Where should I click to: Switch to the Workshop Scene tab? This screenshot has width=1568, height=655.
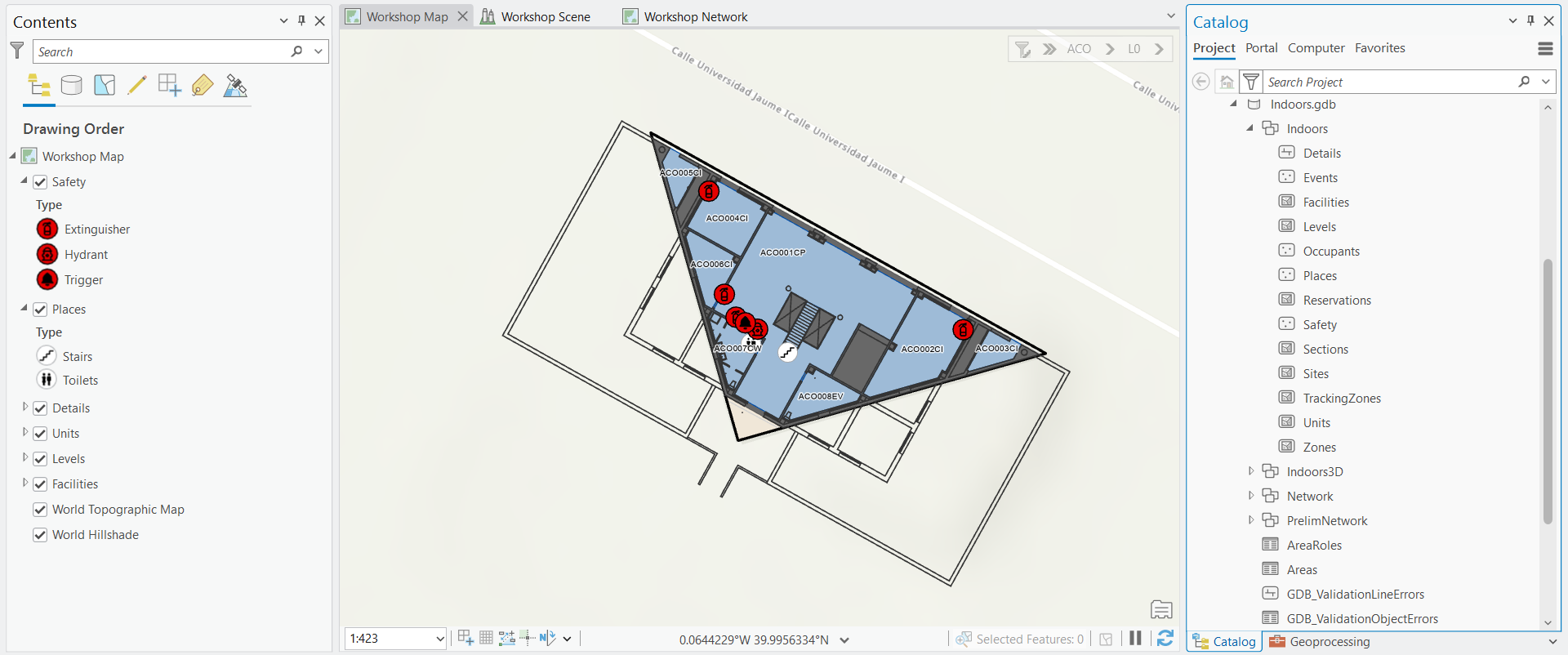[x=536, y=16]
